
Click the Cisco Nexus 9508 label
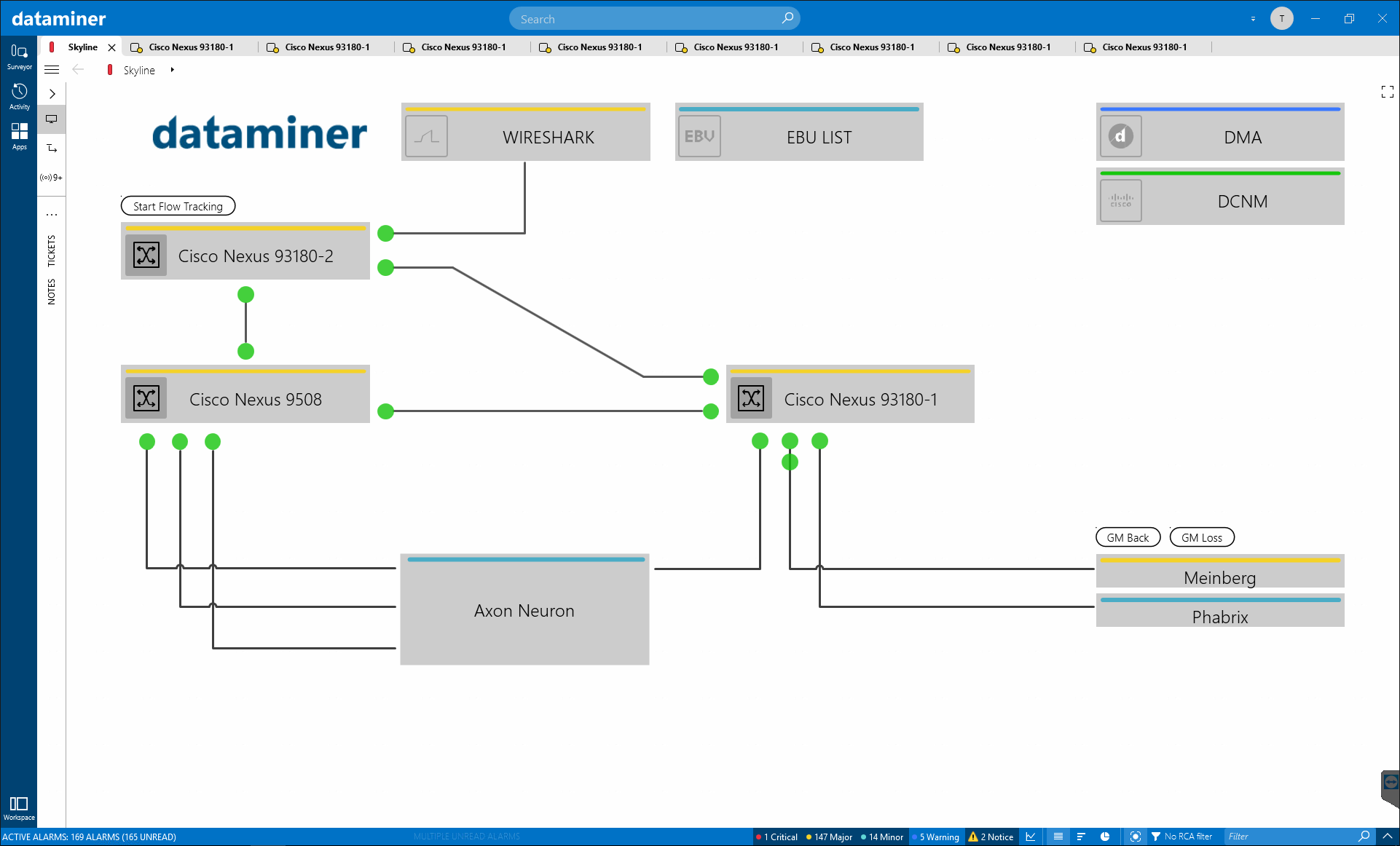pyautogui.click(x=256, y=399)
